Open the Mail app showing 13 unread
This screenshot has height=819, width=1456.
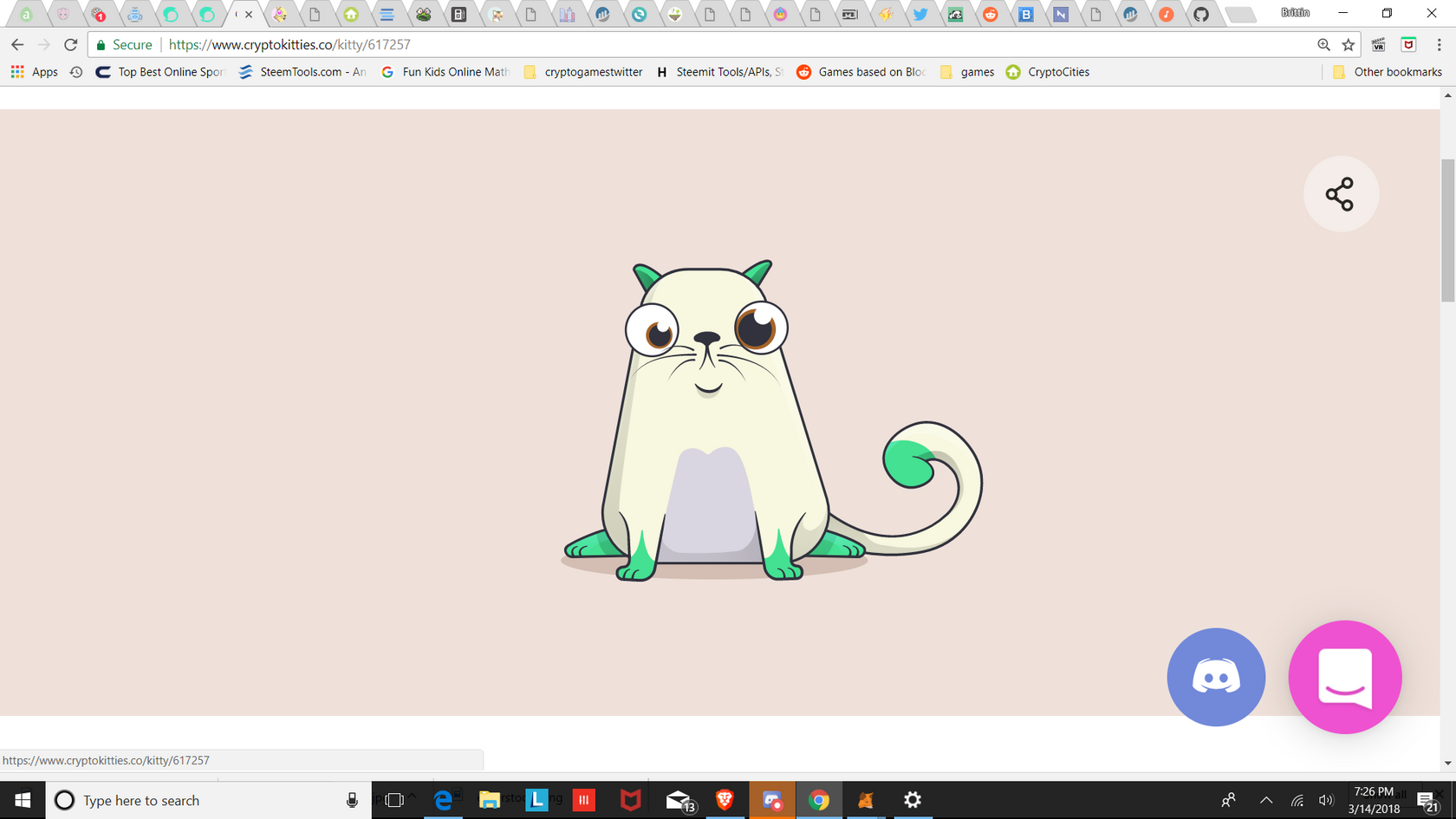[x=679, y=800]
